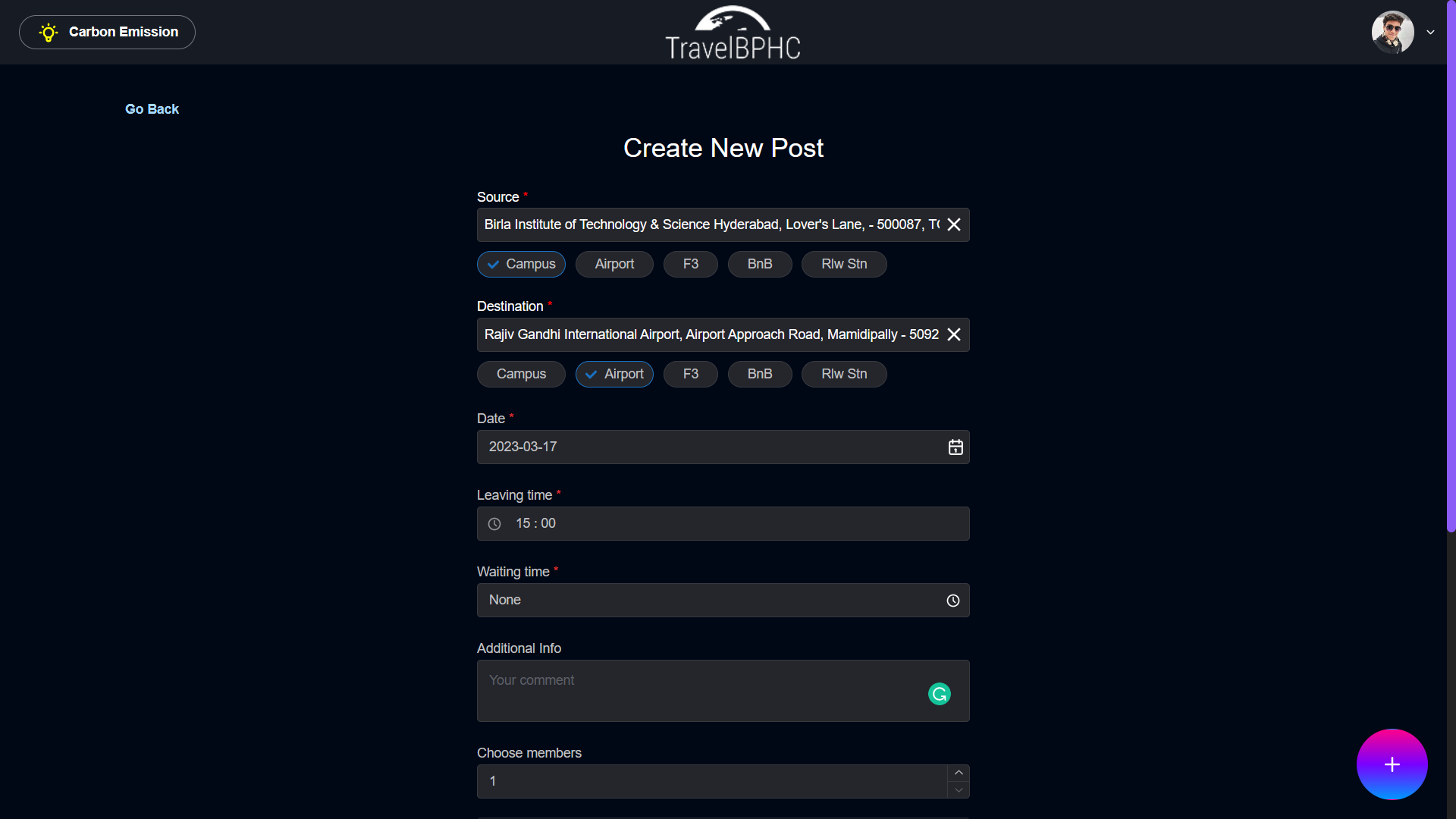Click the user profile avatar
This screenshot has width=1456, height=819.
click(1392, 32)
